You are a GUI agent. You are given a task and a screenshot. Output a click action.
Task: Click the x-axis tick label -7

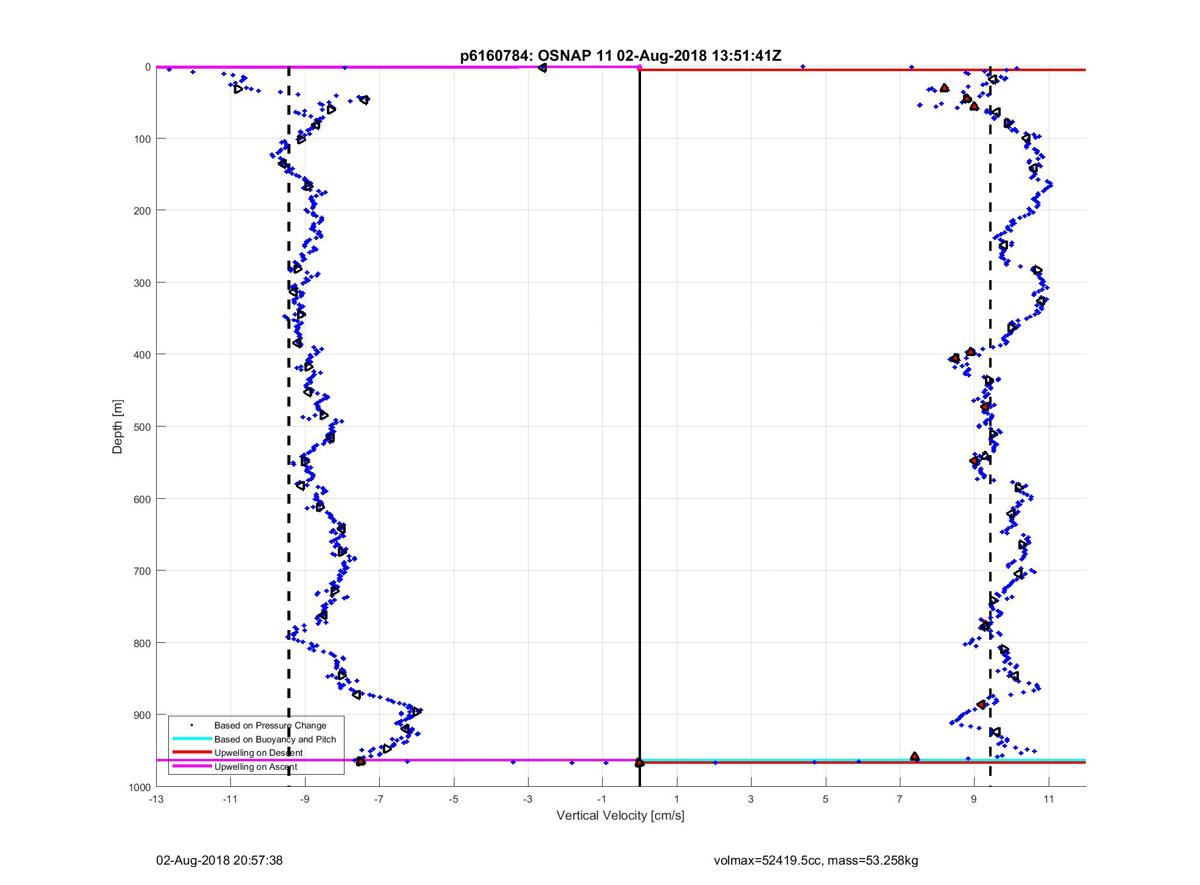[x=379, y=799]
